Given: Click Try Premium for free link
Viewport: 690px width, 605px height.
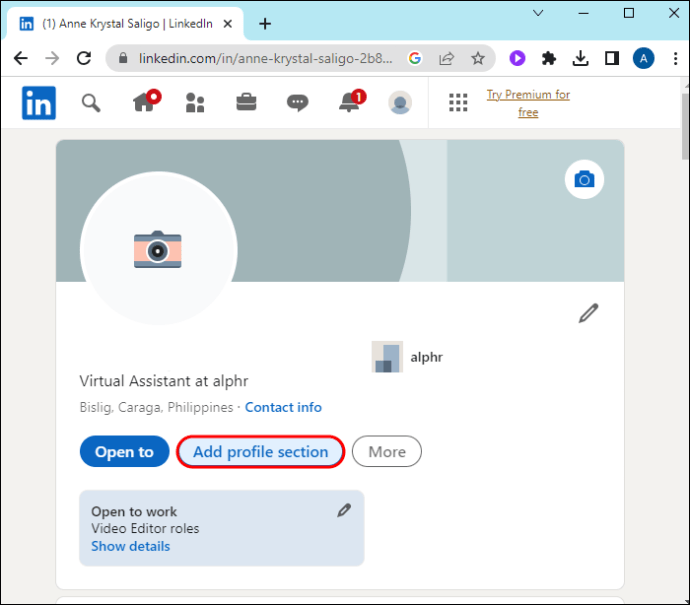Looking at the screenshot, I should 528,103.
